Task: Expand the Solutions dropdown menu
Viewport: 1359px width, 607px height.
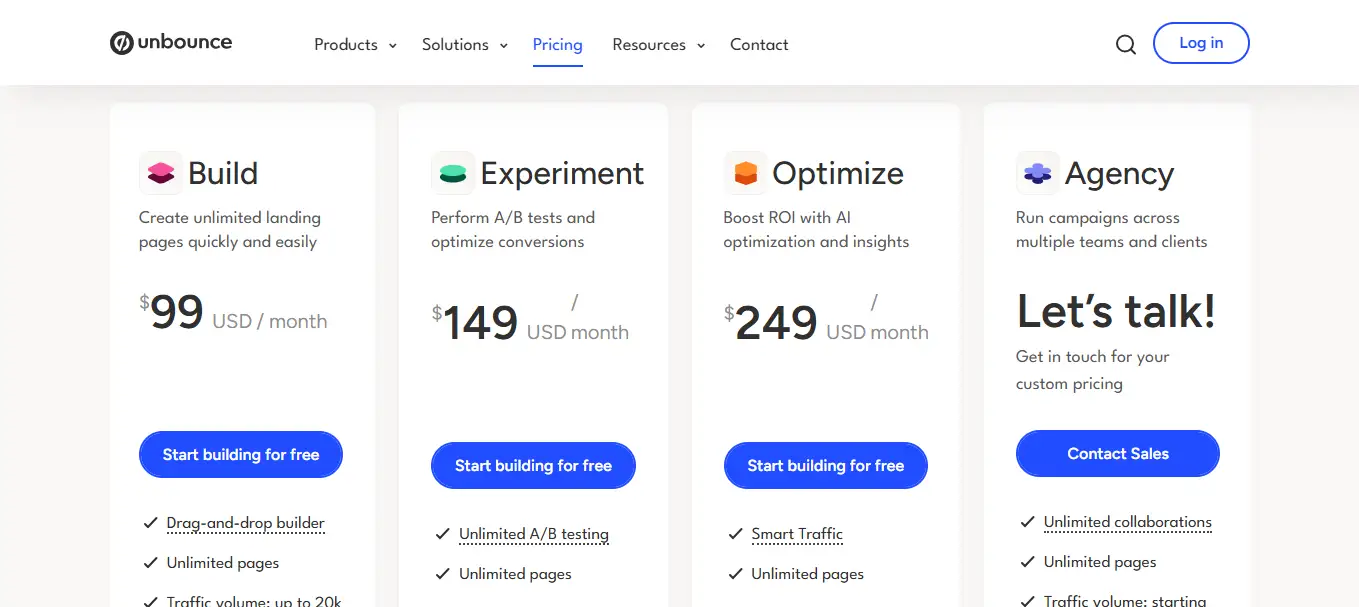Action: pos(464,45)
